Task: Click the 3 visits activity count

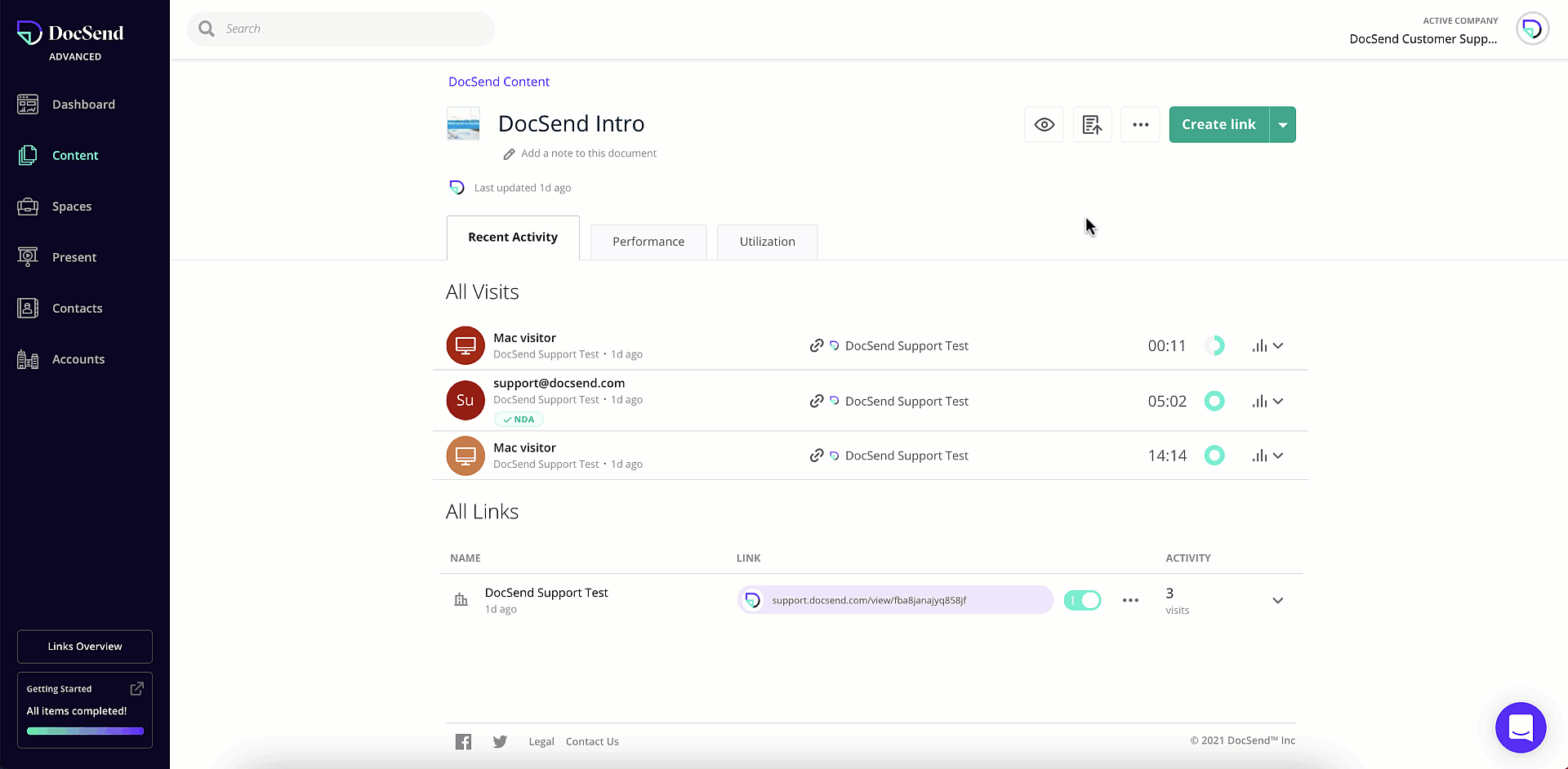Action: point(1177,601)
